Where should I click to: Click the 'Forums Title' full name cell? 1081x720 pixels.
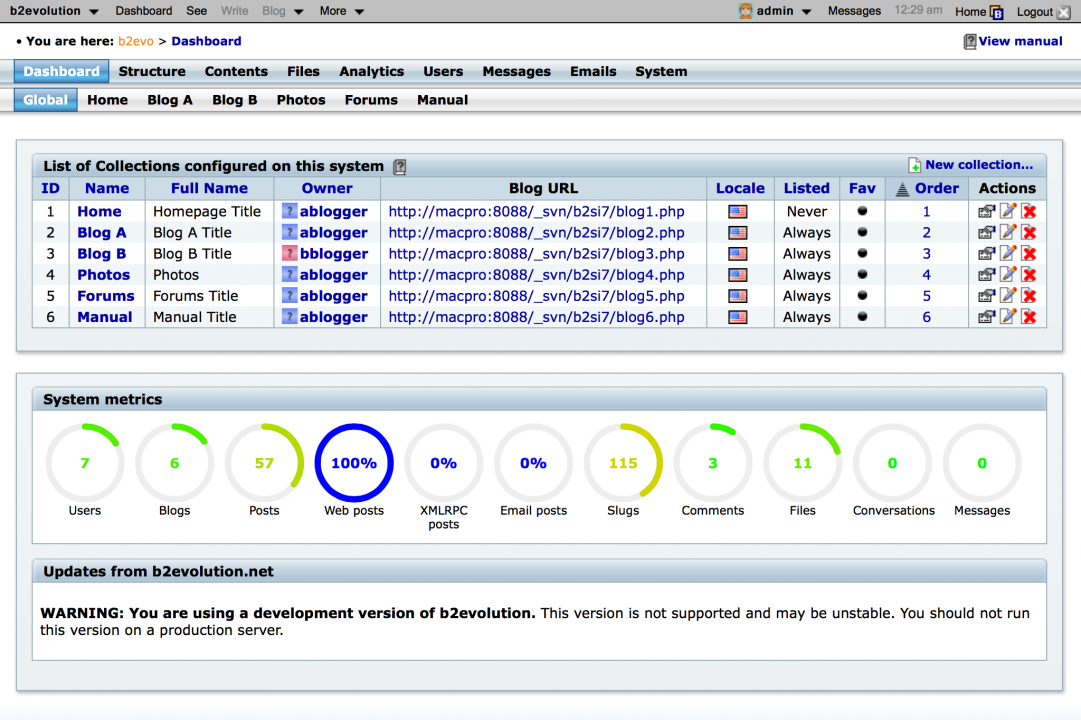point(196,296)
